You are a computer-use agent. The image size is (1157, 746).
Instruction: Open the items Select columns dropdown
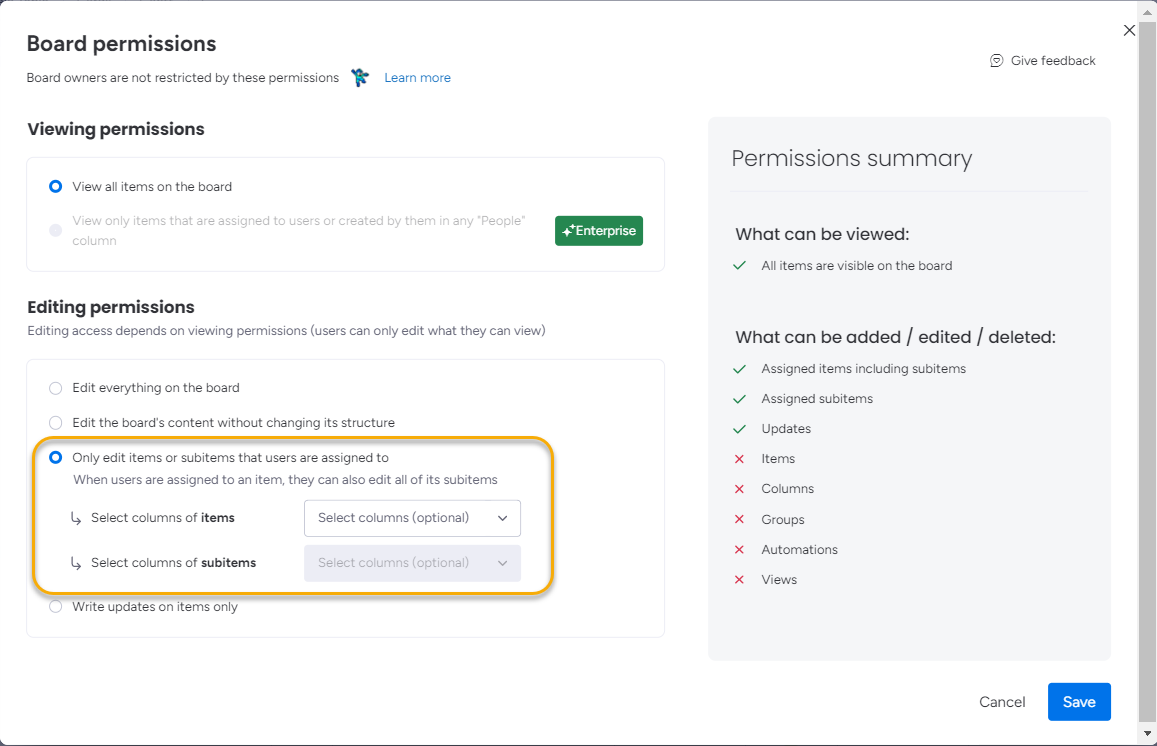pyautogui.click(x=412, y=518)
